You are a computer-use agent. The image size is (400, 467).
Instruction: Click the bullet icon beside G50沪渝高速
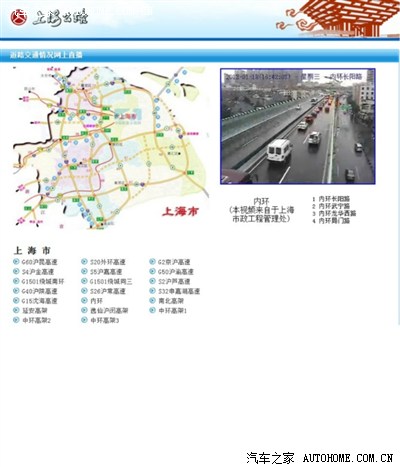(152, 271)
